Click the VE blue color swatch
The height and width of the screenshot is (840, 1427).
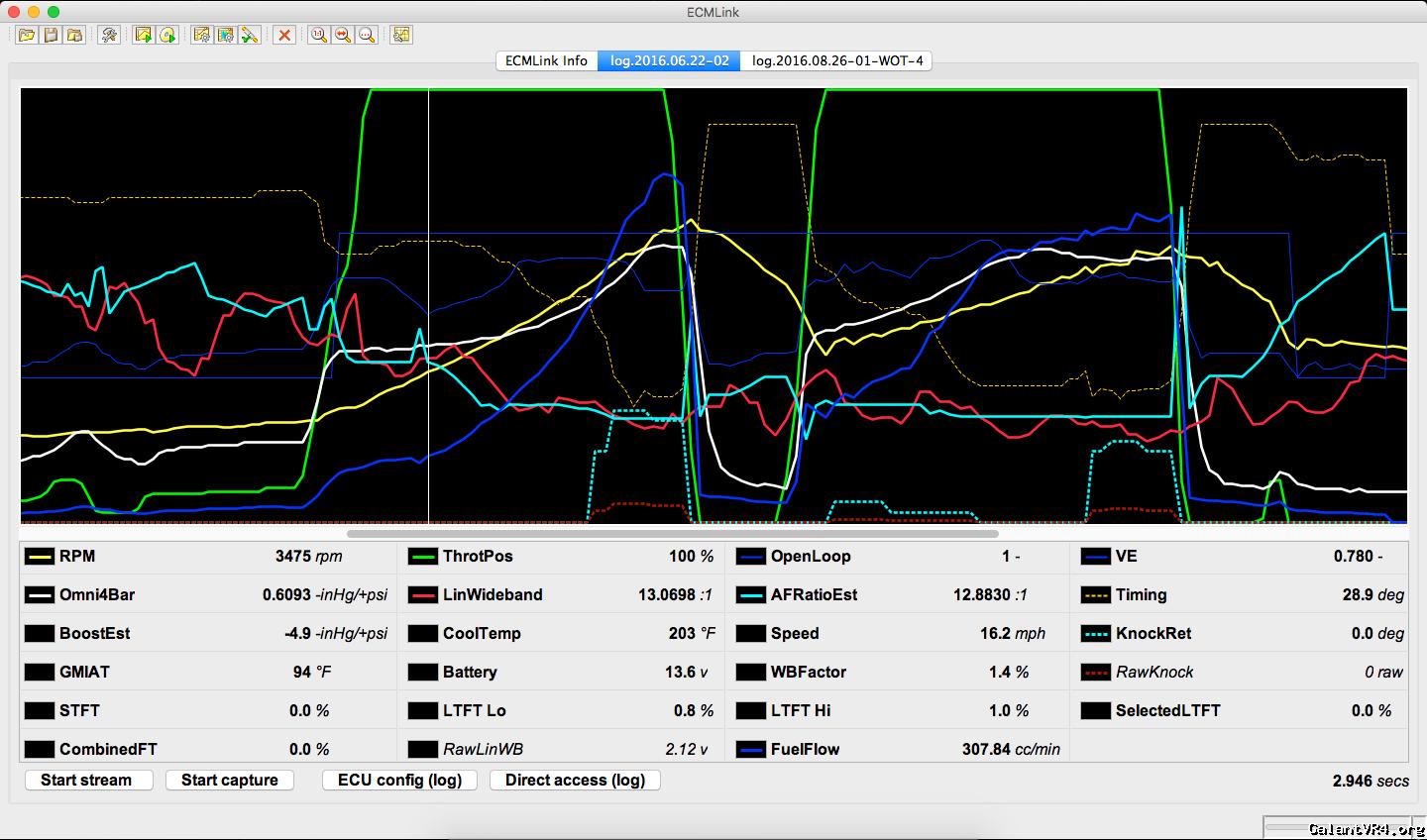point(1096,557)
